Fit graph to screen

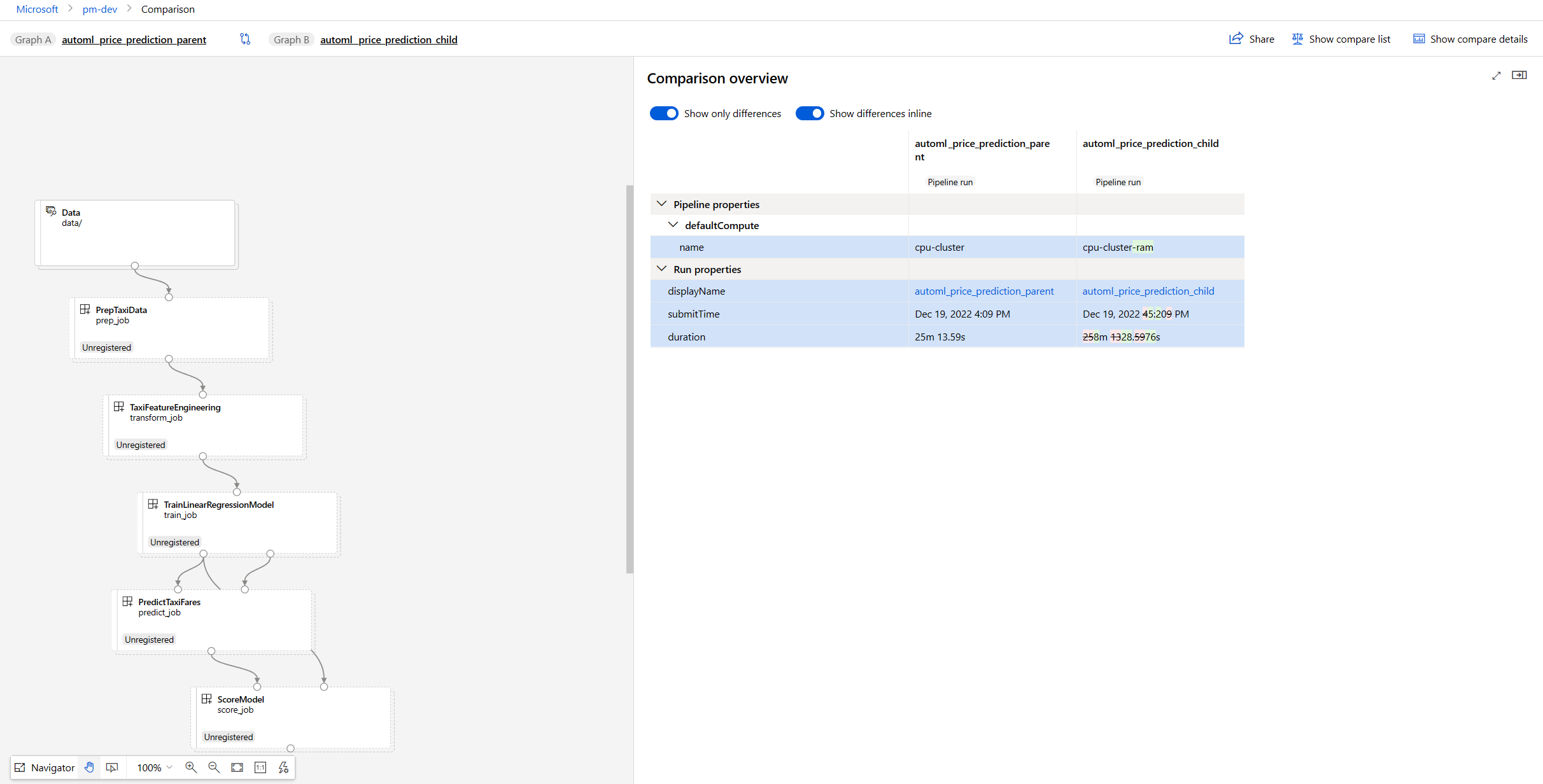[x=237, y=767]
